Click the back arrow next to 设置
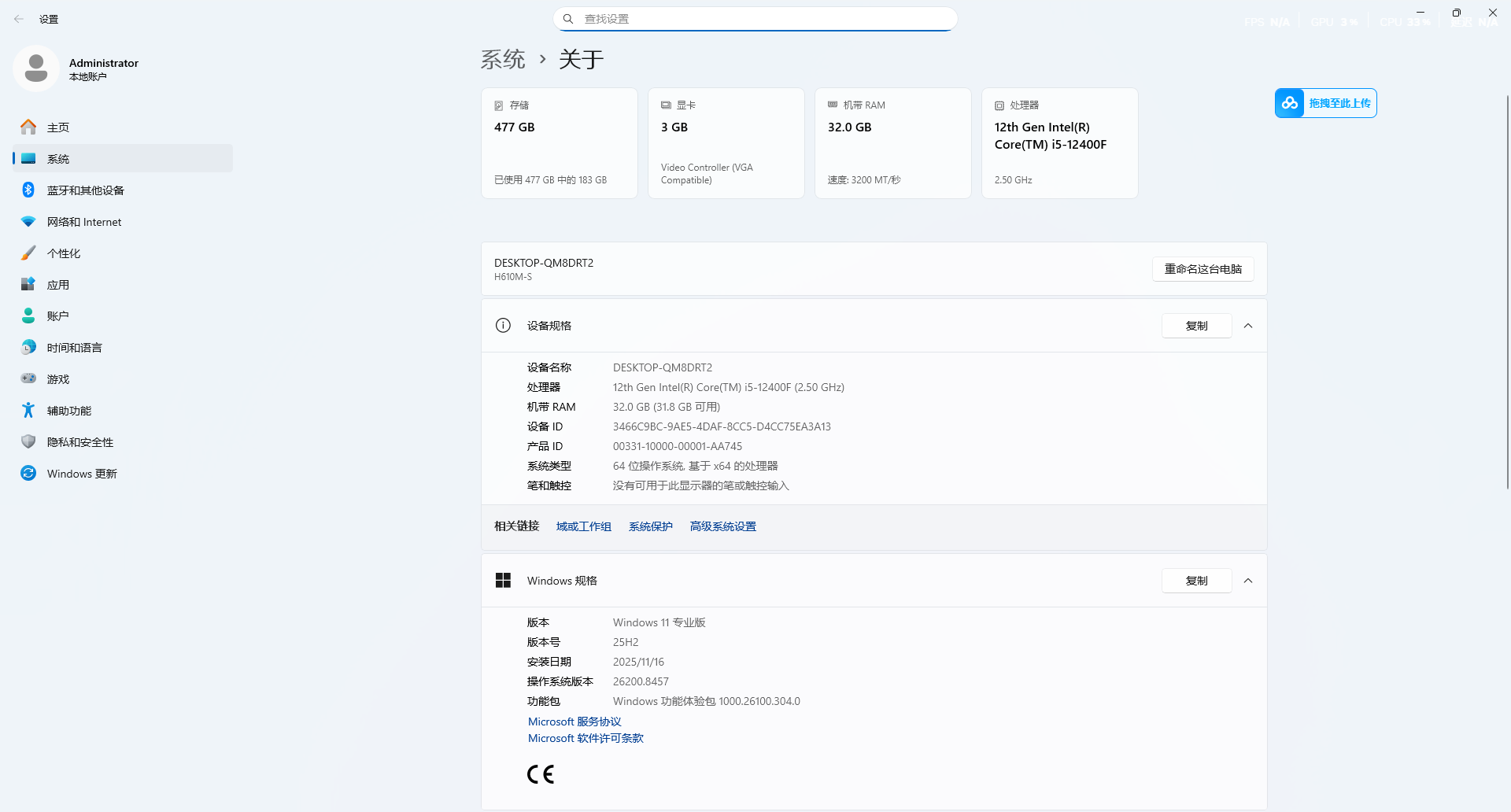1511x812 pixels. 19,19
